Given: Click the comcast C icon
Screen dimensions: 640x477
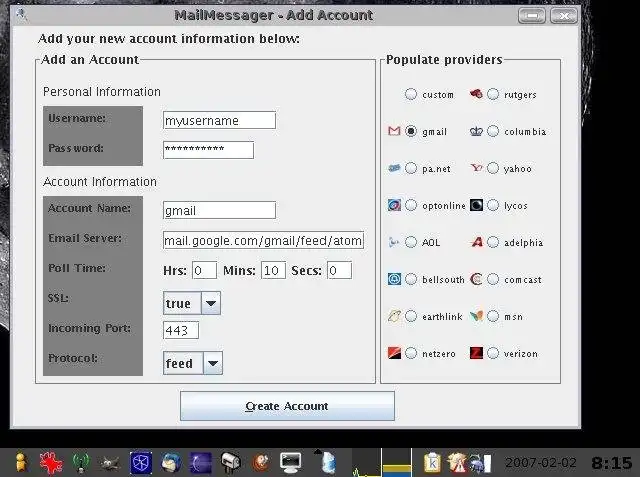Looking at the screenshot, I should click(476, 279).
